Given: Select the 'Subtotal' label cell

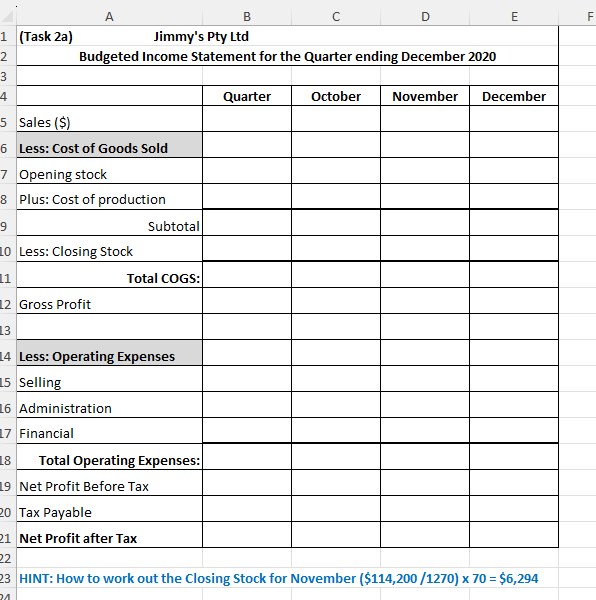Looking at the screenshot, I should [x=109, y=223].
